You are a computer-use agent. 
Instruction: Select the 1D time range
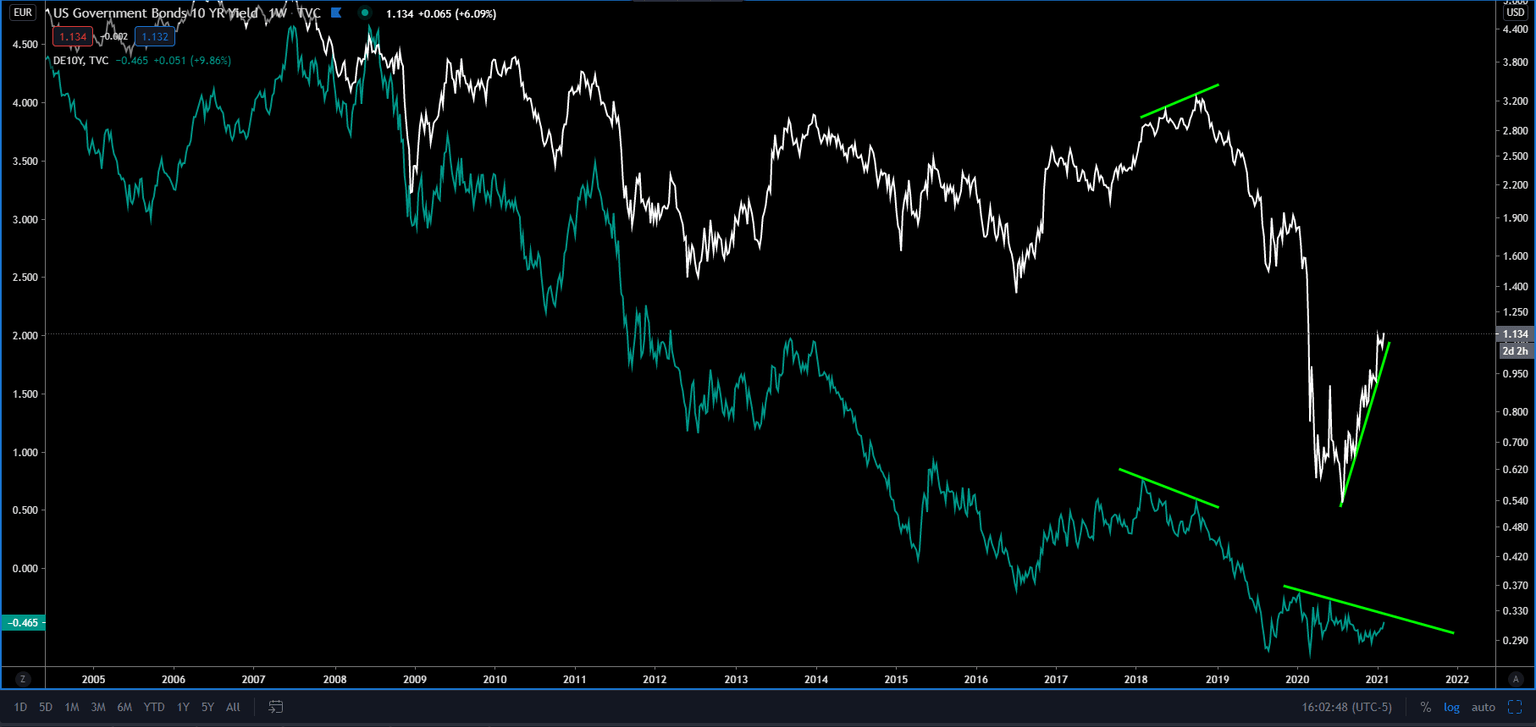pos(20,707)
